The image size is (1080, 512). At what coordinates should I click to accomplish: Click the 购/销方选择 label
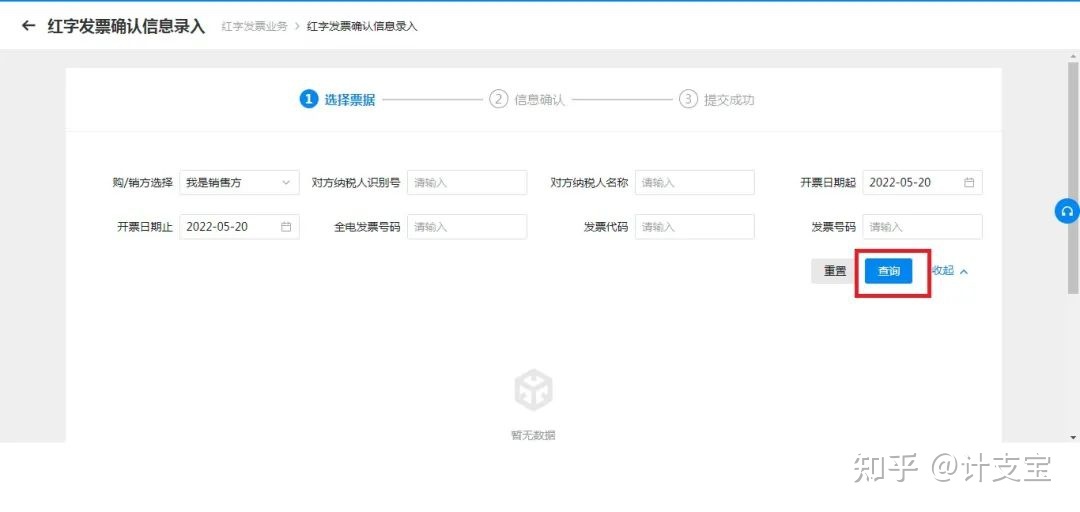click(x=143, y=183)
